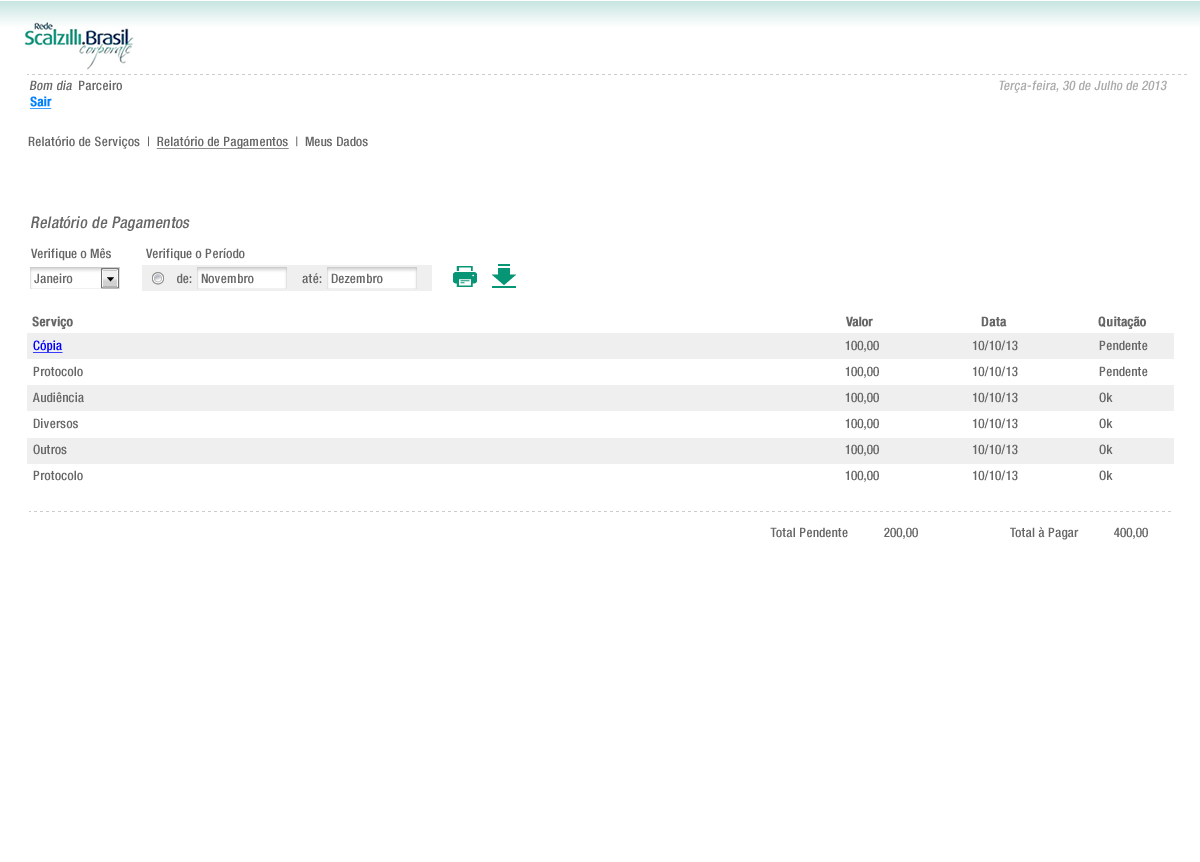Go to the Meus Dados page
This screenshot has width=1200, height=862.
tap(336, 142)
